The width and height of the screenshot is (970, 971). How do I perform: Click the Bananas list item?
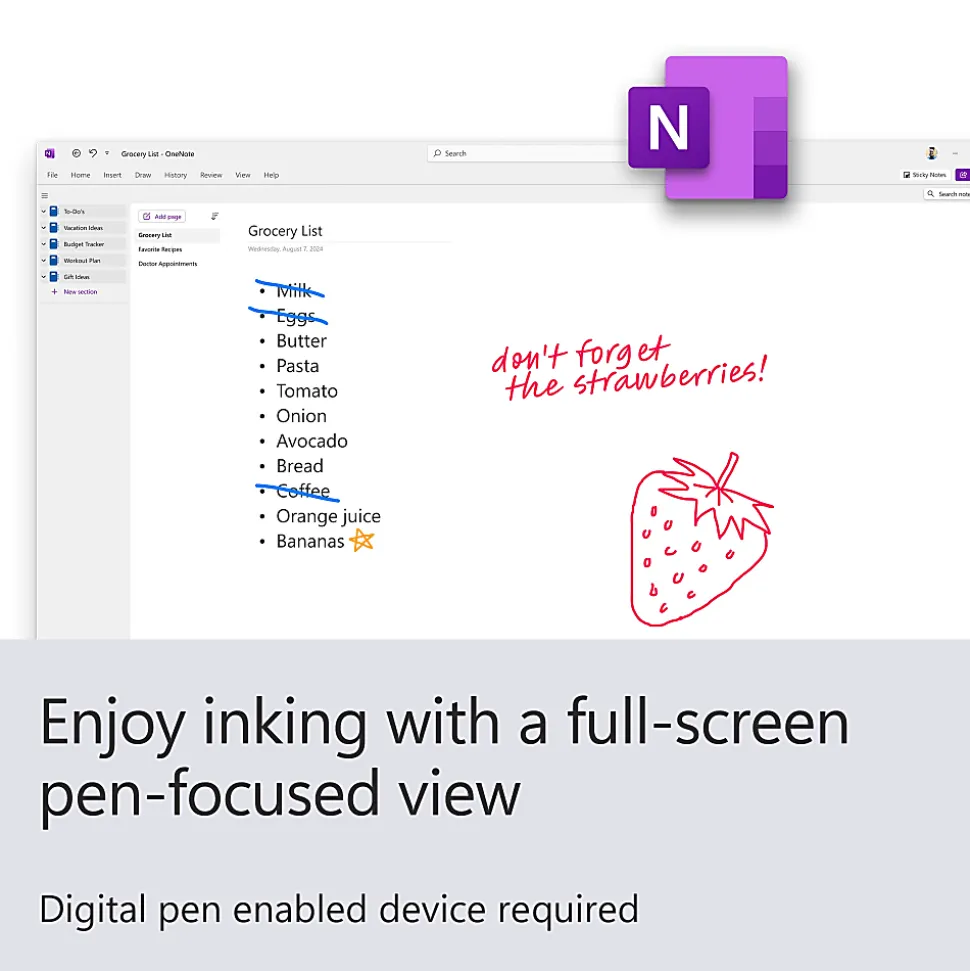click(x=310, y=541)
